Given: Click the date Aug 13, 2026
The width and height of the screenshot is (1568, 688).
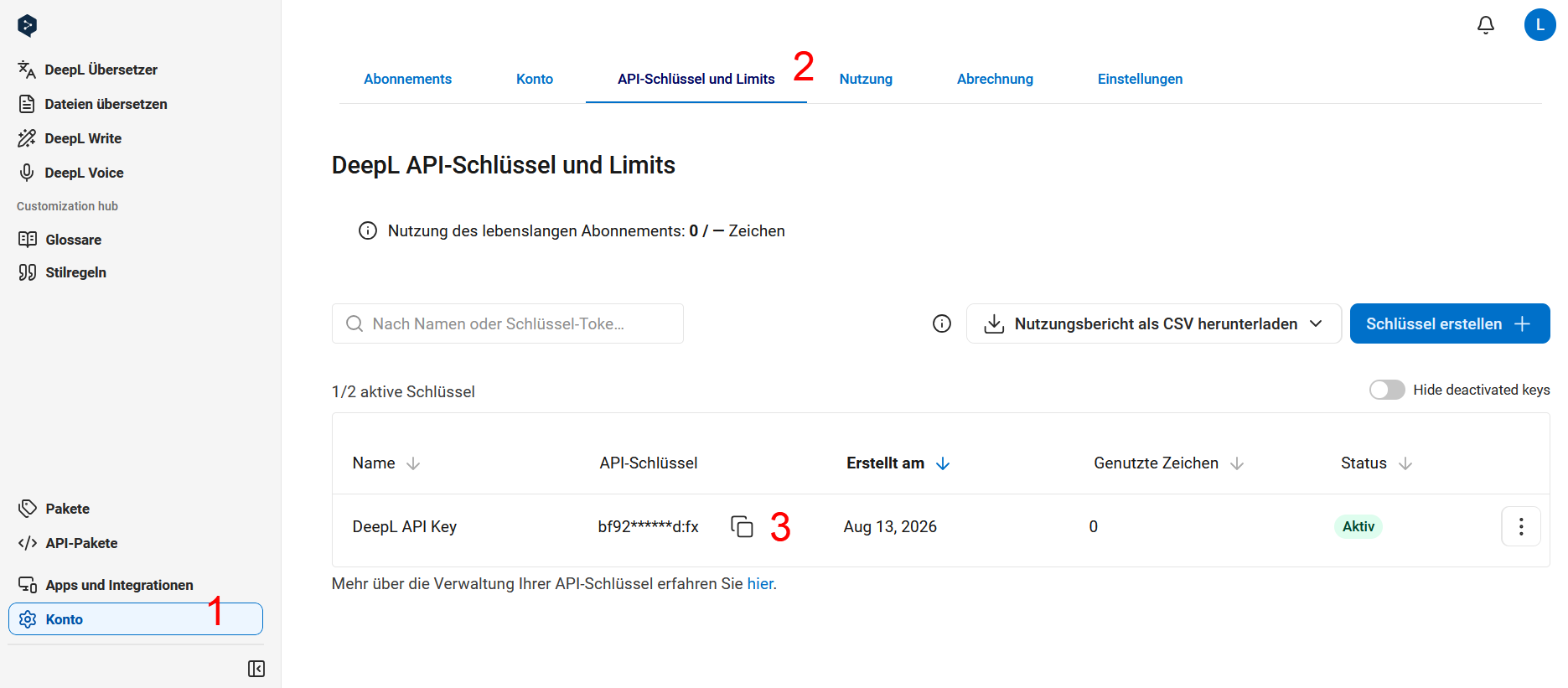Looking at the screenshot, I should 890,526.
